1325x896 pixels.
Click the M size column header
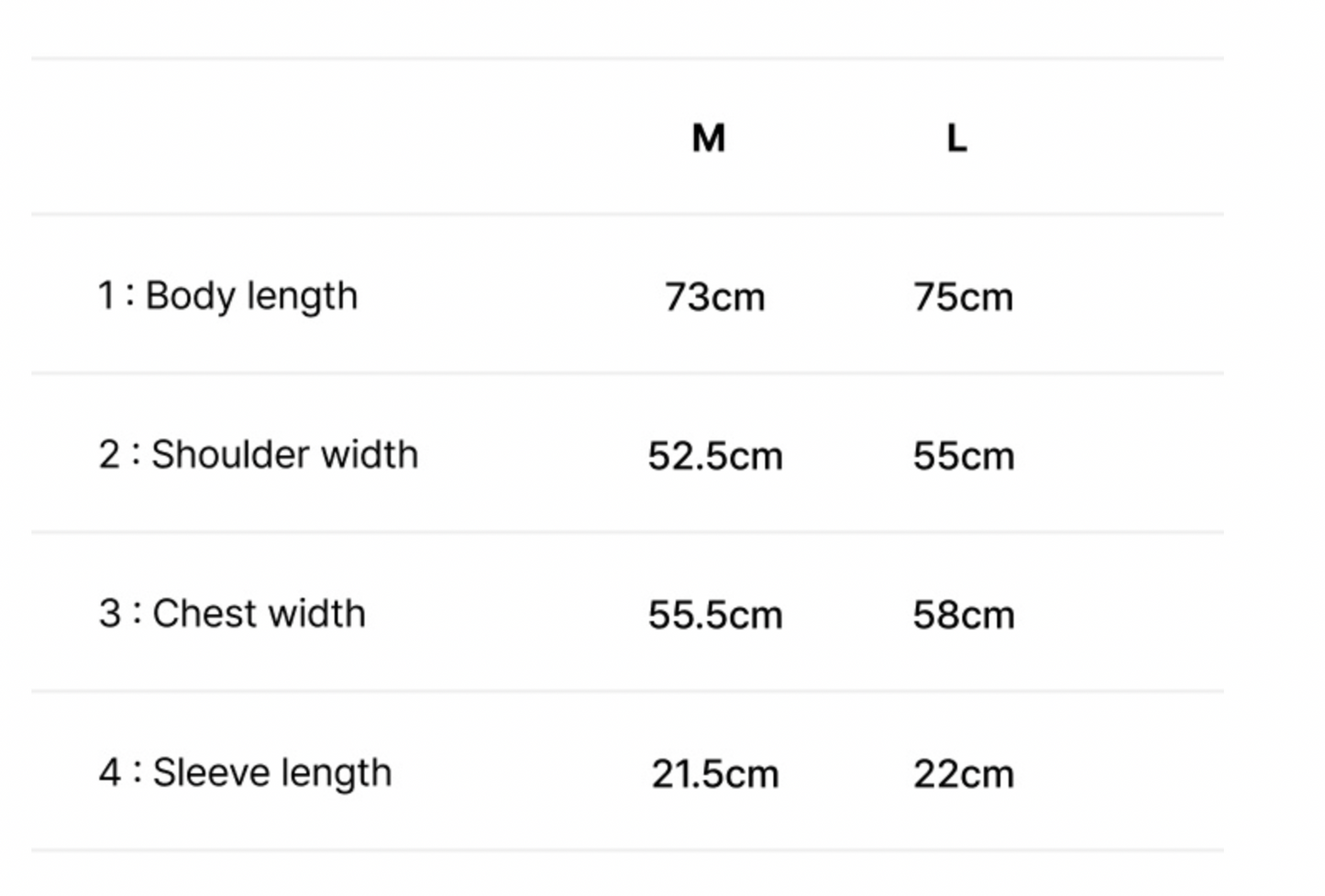(708, 138)
